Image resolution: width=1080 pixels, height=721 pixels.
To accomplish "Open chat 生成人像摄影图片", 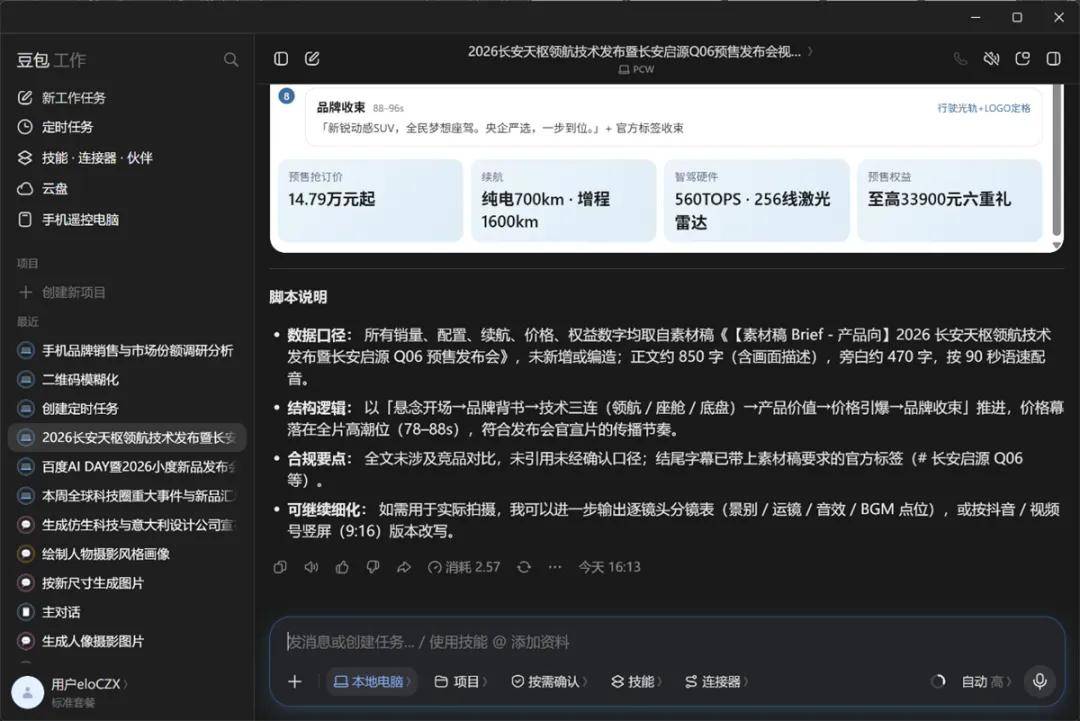I will 127,641.
